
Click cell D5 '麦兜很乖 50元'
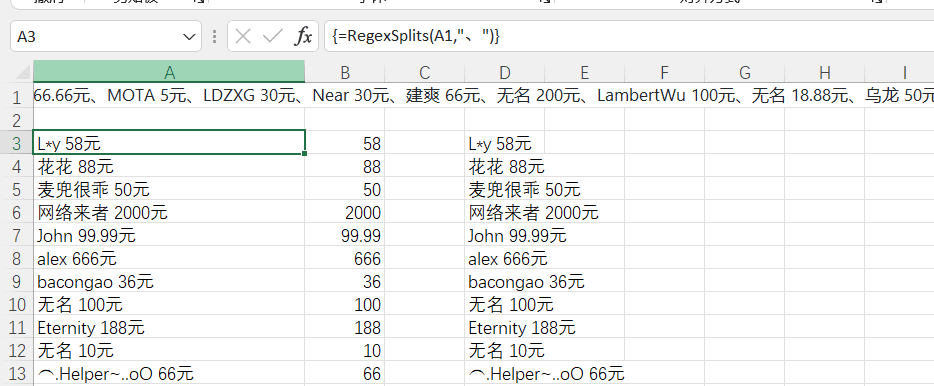click(505, 189)
